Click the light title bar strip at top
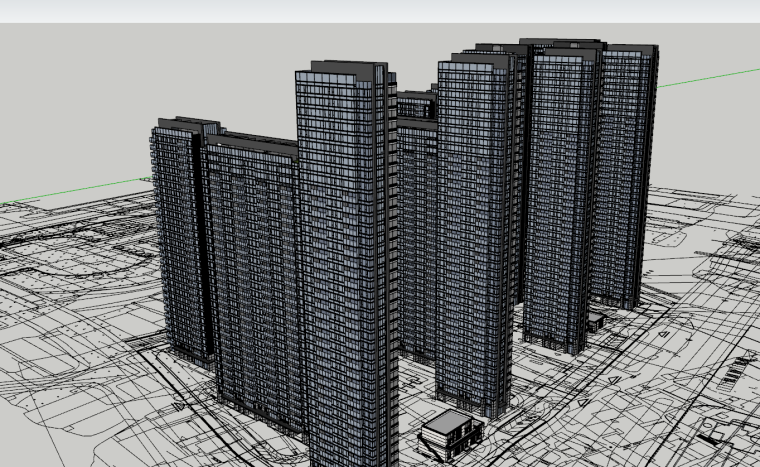 pyautogui.click(x=380, y=11)
